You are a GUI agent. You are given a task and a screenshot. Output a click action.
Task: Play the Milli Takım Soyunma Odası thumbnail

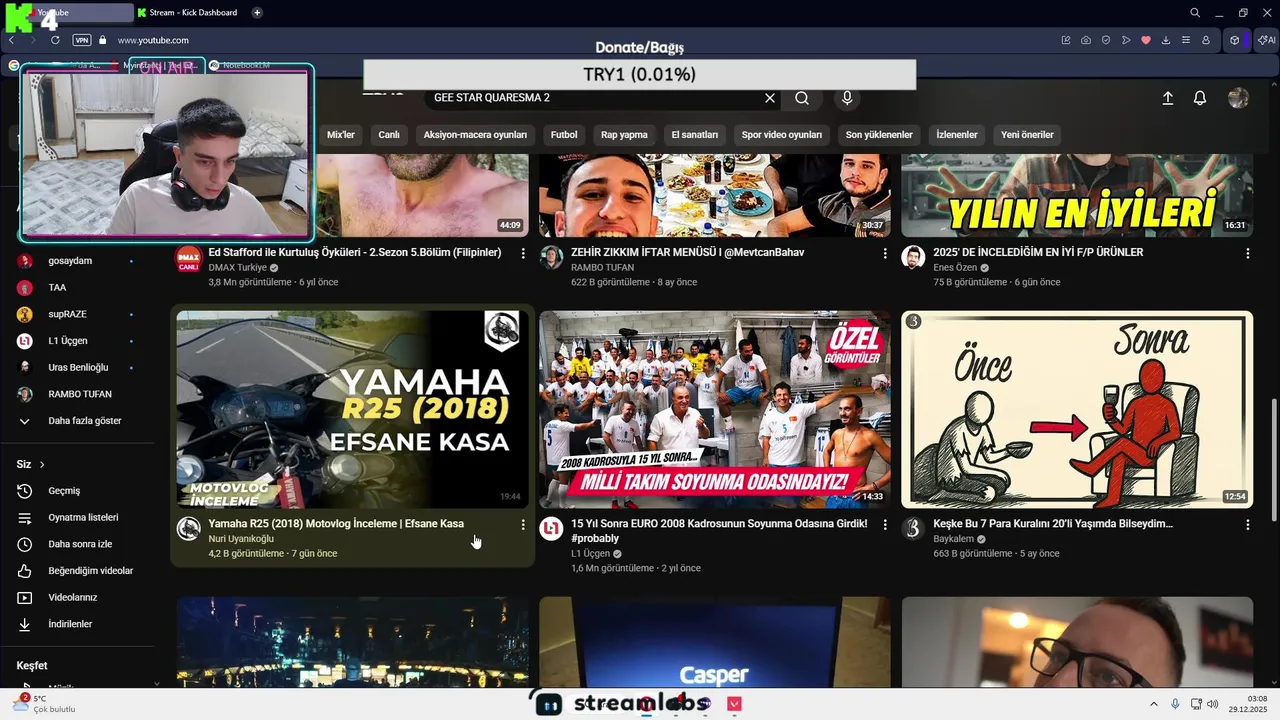[715, 409]
